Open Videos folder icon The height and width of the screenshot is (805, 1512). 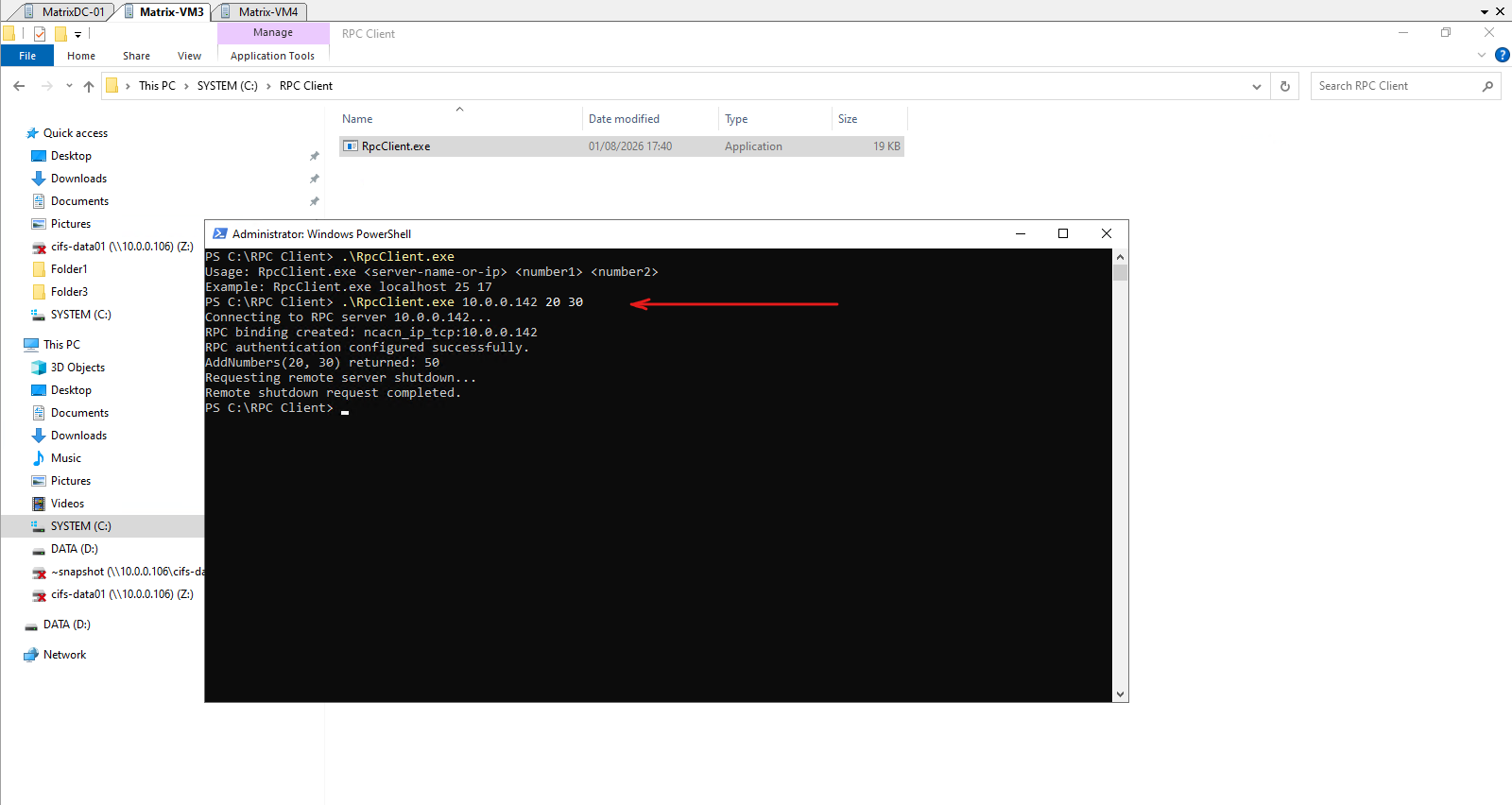click(39, 504)
